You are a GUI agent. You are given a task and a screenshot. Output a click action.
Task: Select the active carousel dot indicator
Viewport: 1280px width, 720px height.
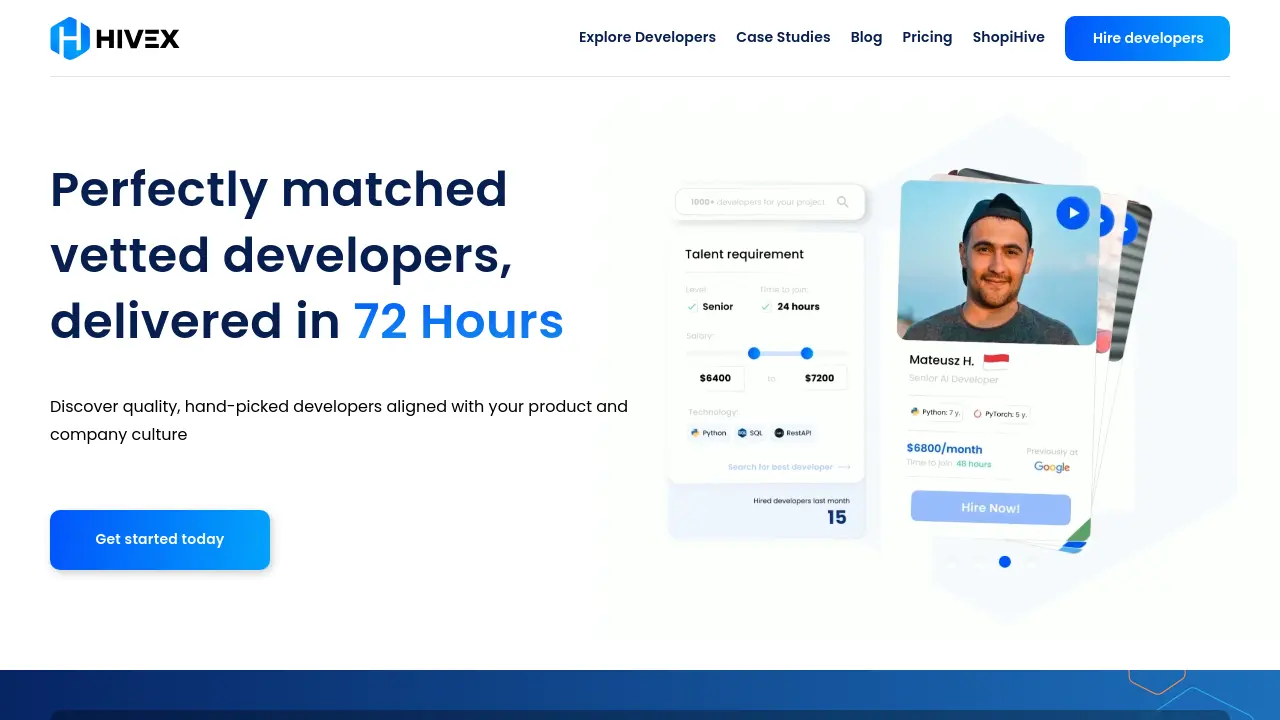(x=1005, y=562)
